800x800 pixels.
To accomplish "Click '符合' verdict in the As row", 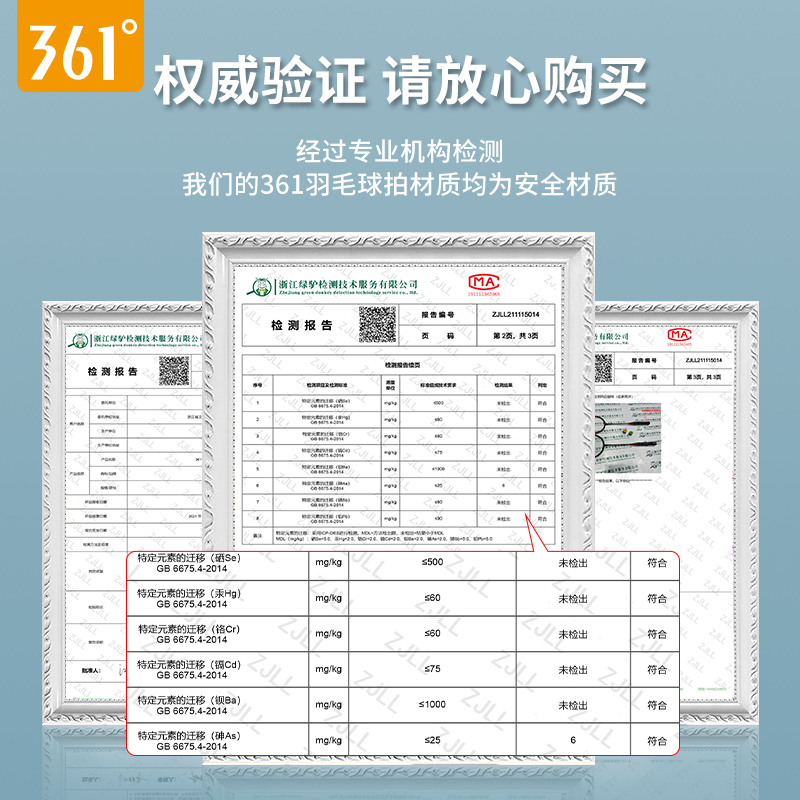I will 657,741.
